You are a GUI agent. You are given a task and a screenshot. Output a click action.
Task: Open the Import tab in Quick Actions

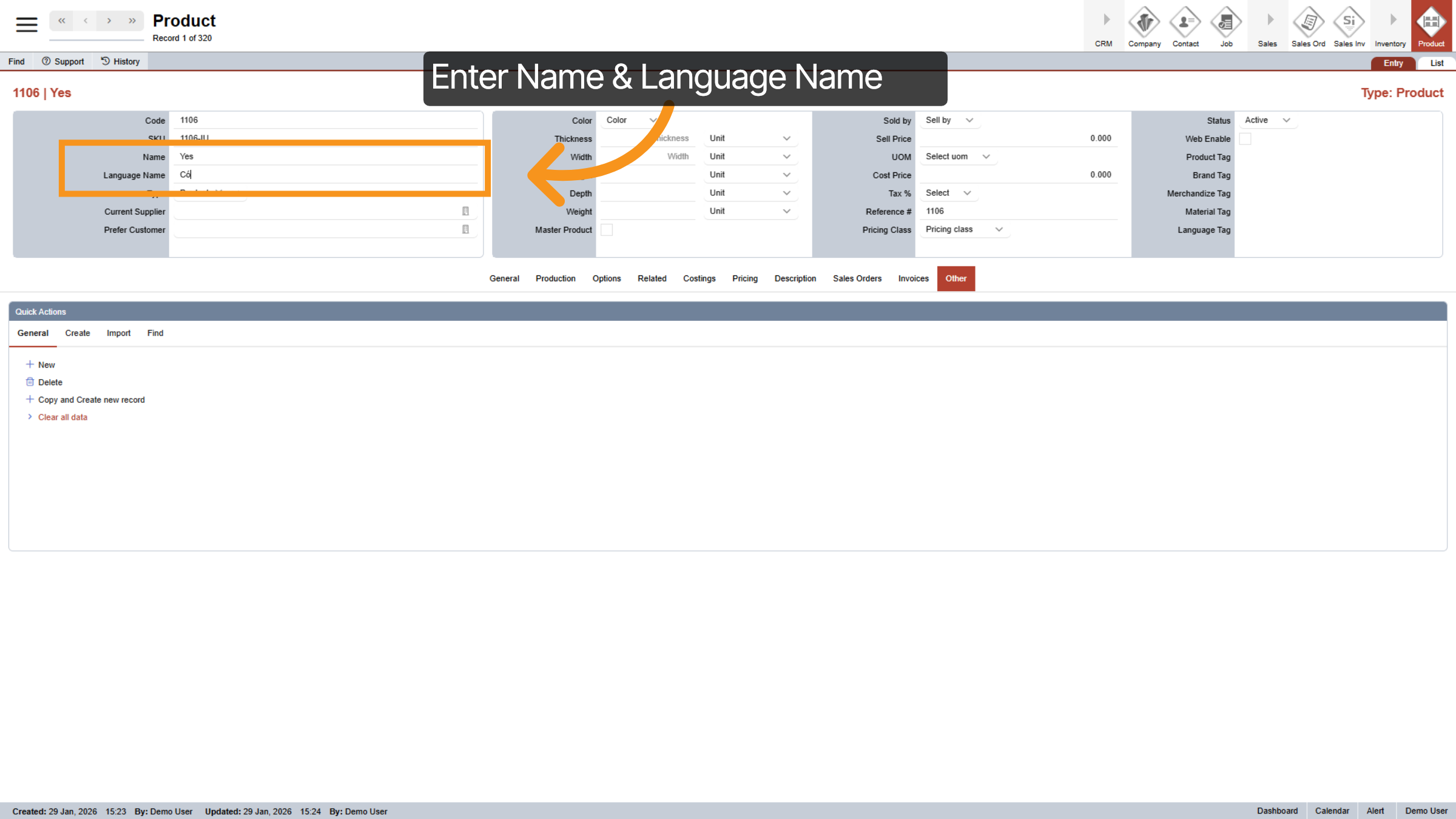click(118, 333)
